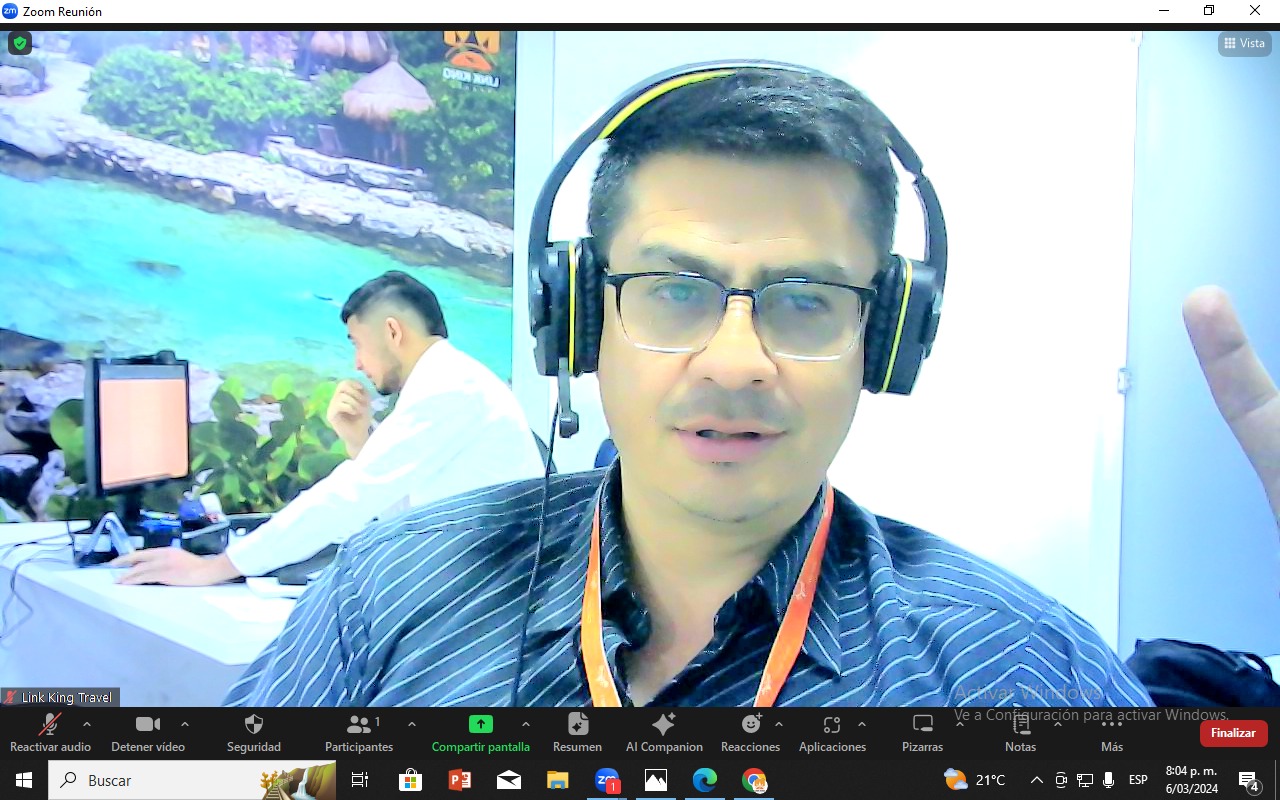Open the Notas panel
This screenshot has height=800, width=1280.
tap(1020, 732)
